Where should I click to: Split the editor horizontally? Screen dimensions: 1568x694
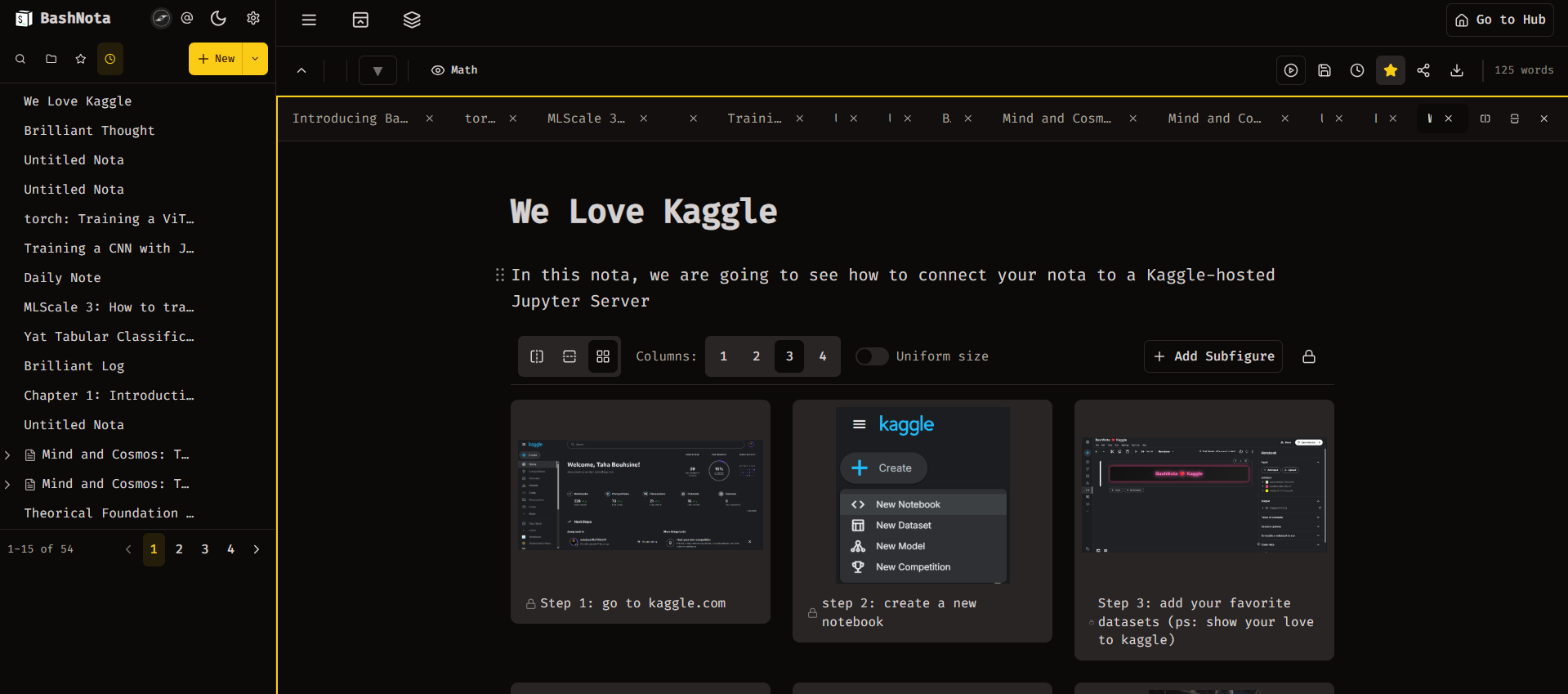click(x=1515, y=119)
